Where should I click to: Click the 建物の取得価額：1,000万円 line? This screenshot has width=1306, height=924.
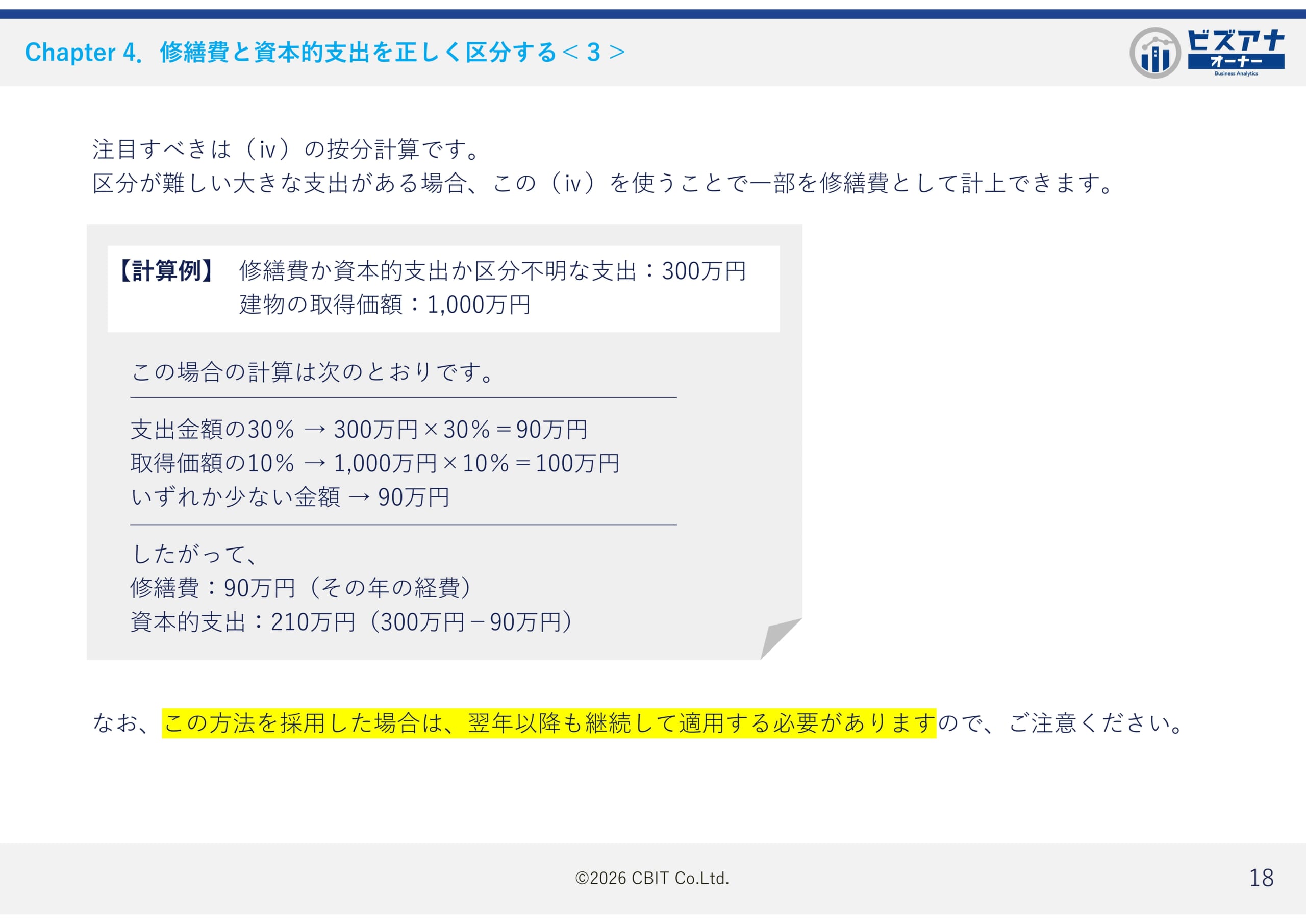[x=385, y=305]
